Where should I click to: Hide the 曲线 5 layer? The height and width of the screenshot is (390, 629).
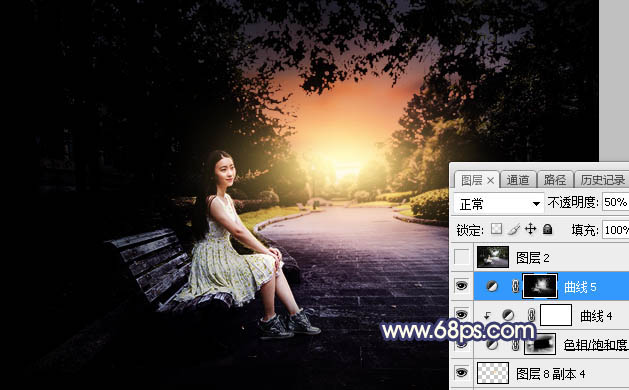(x=462, y=286)
